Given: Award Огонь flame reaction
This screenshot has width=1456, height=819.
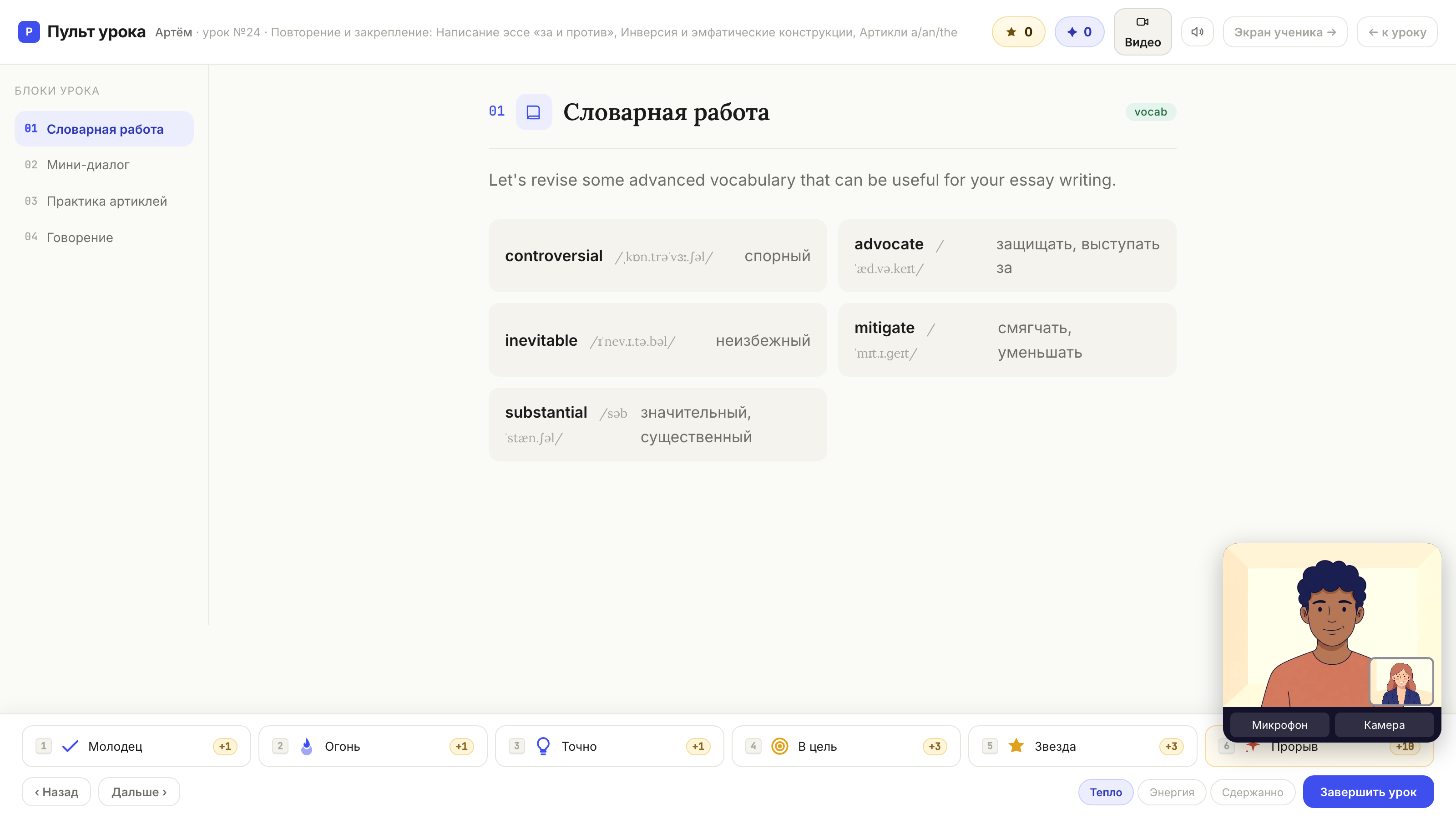Looking at the screenshot, I should 373,746.
